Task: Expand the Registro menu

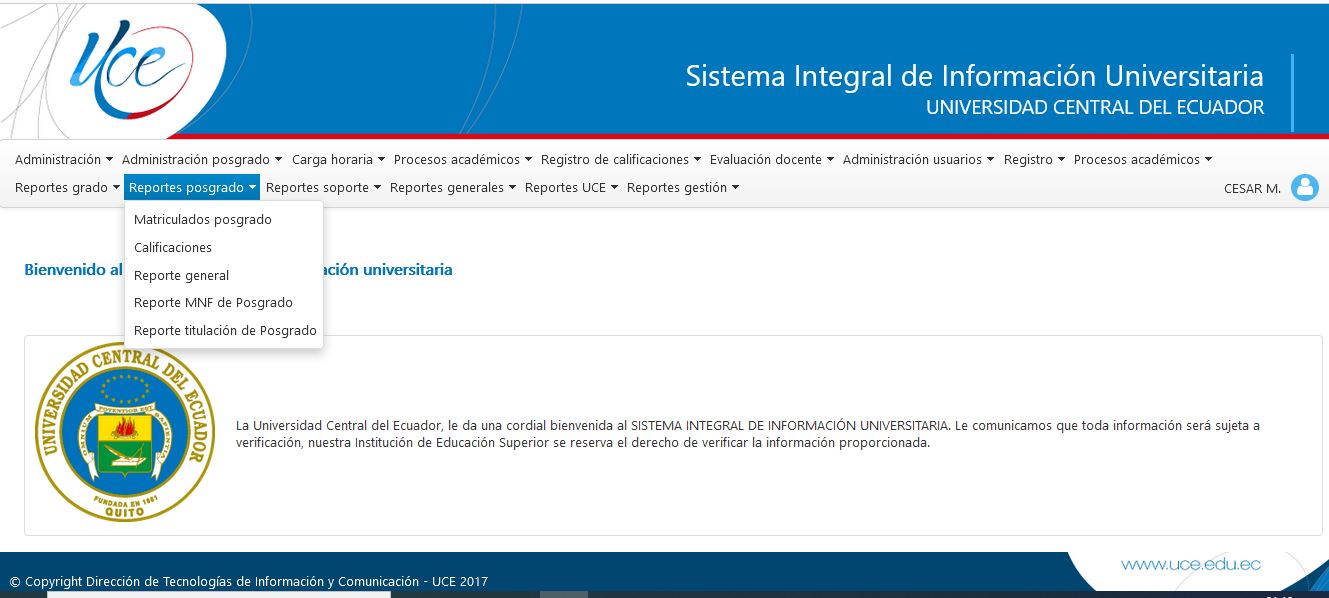Action: coord(1034,159)
